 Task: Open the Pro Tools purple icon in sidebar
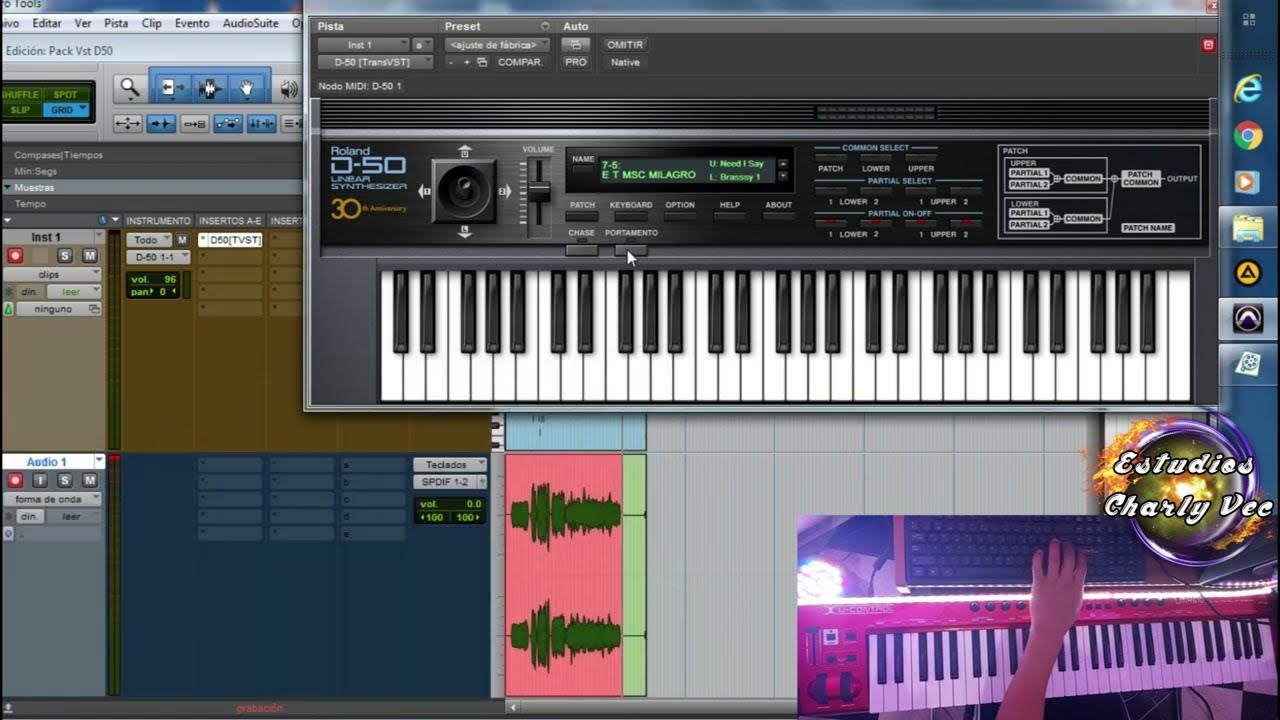pyautogui.click(x=1247, y=319)
